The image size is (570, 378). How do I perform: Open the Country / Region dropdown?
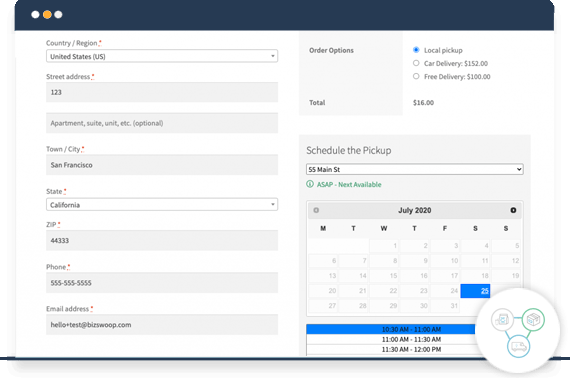pyautogui.click(x=162, y=56)
